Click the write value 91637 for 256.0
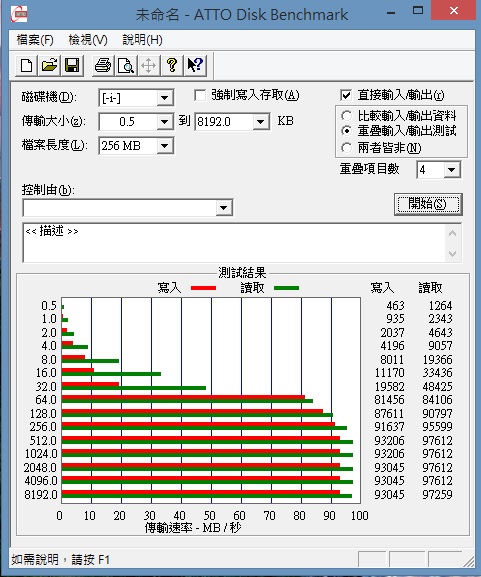The width and height of the screenshot is (481, 577). (389, 426)
